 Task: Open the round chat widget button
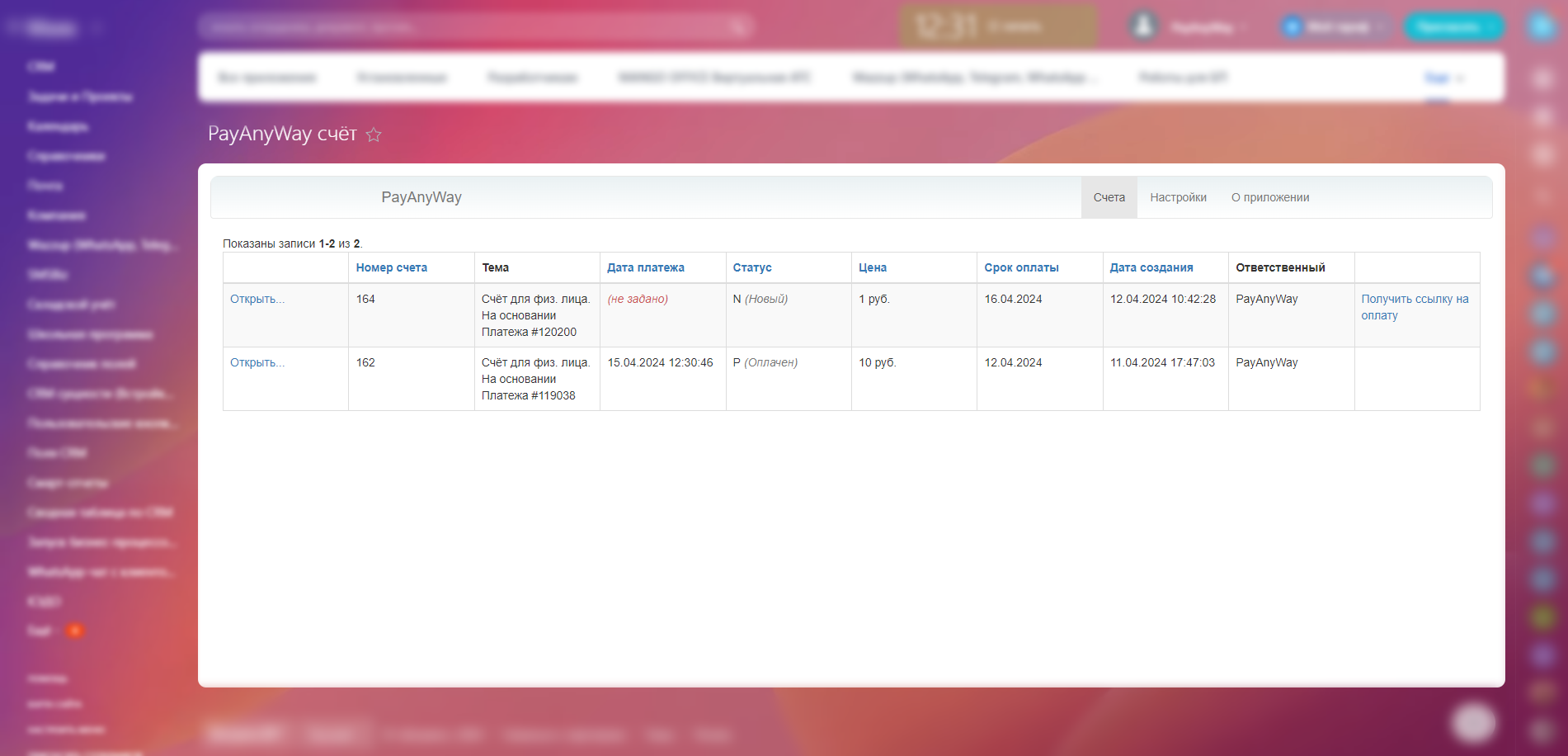[1473, 722]
